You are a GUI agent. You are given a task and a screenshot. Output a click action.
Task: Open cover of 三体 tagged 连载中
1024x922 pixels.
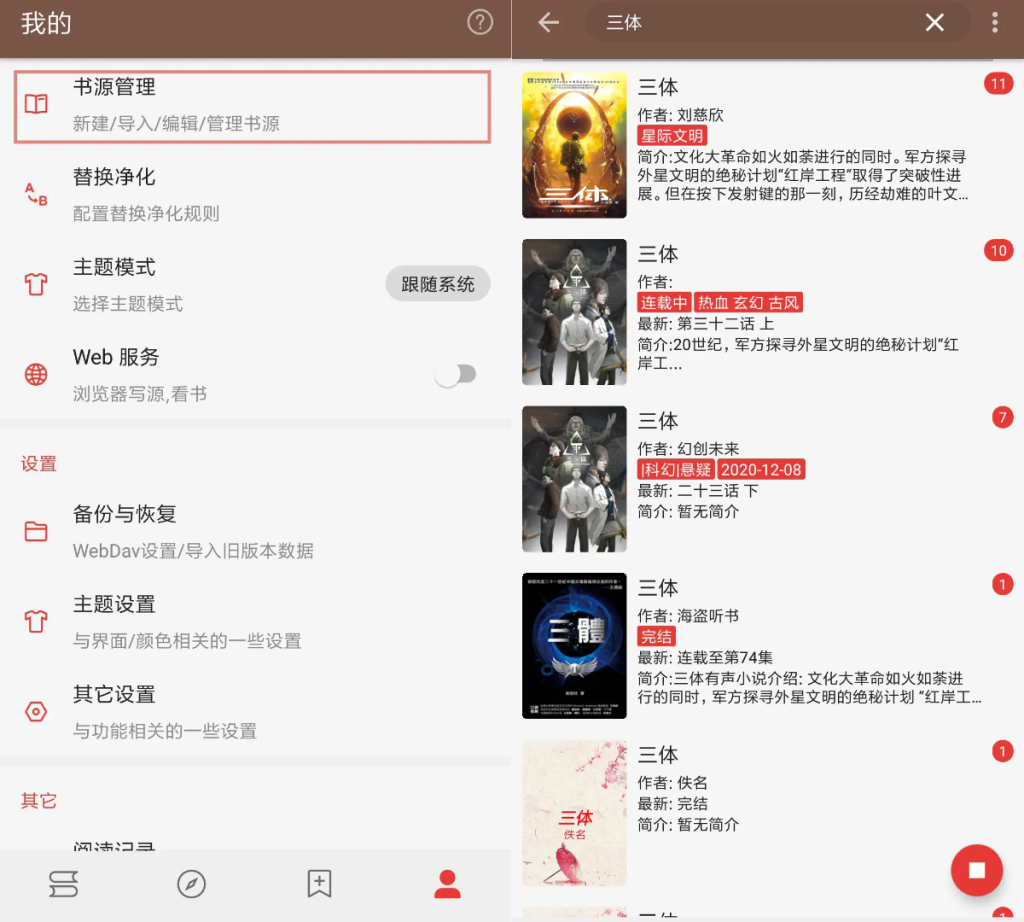pos(574,312)
